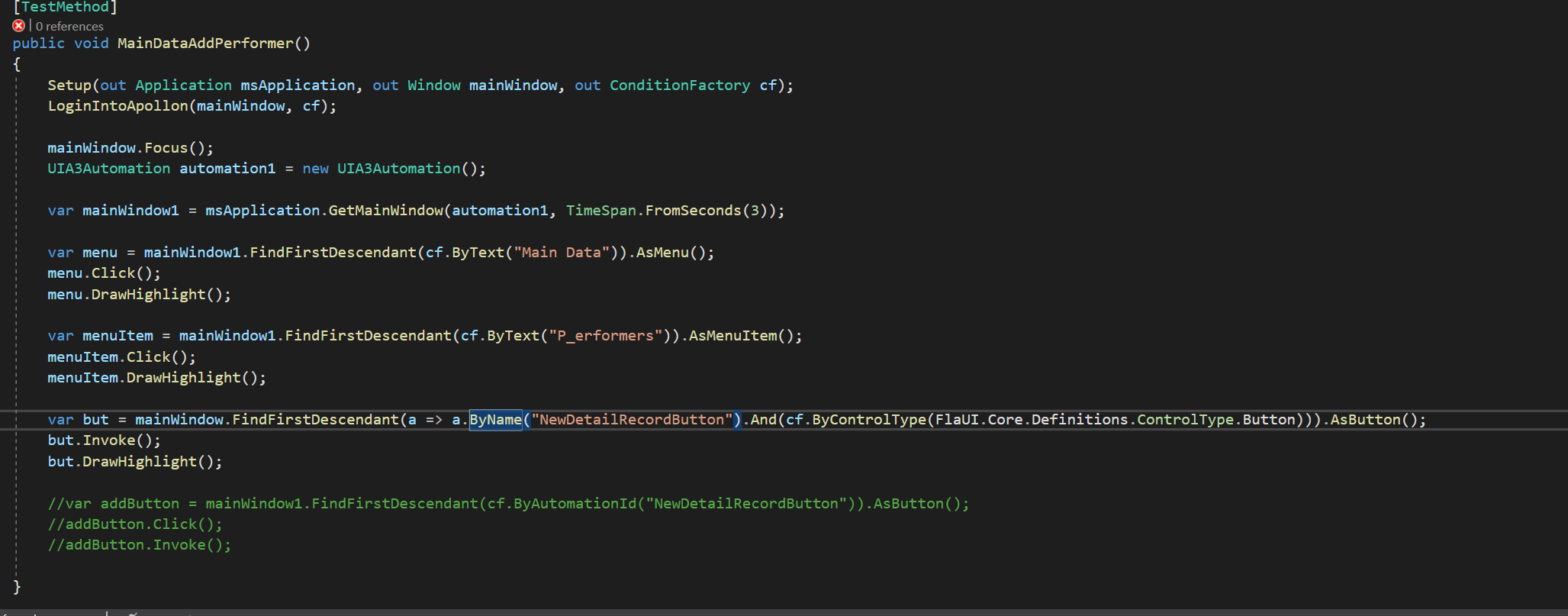This screenshot has height=616, width=1568.
Task: Click the "but" variable in its declaration
Action: click(95, 420)
